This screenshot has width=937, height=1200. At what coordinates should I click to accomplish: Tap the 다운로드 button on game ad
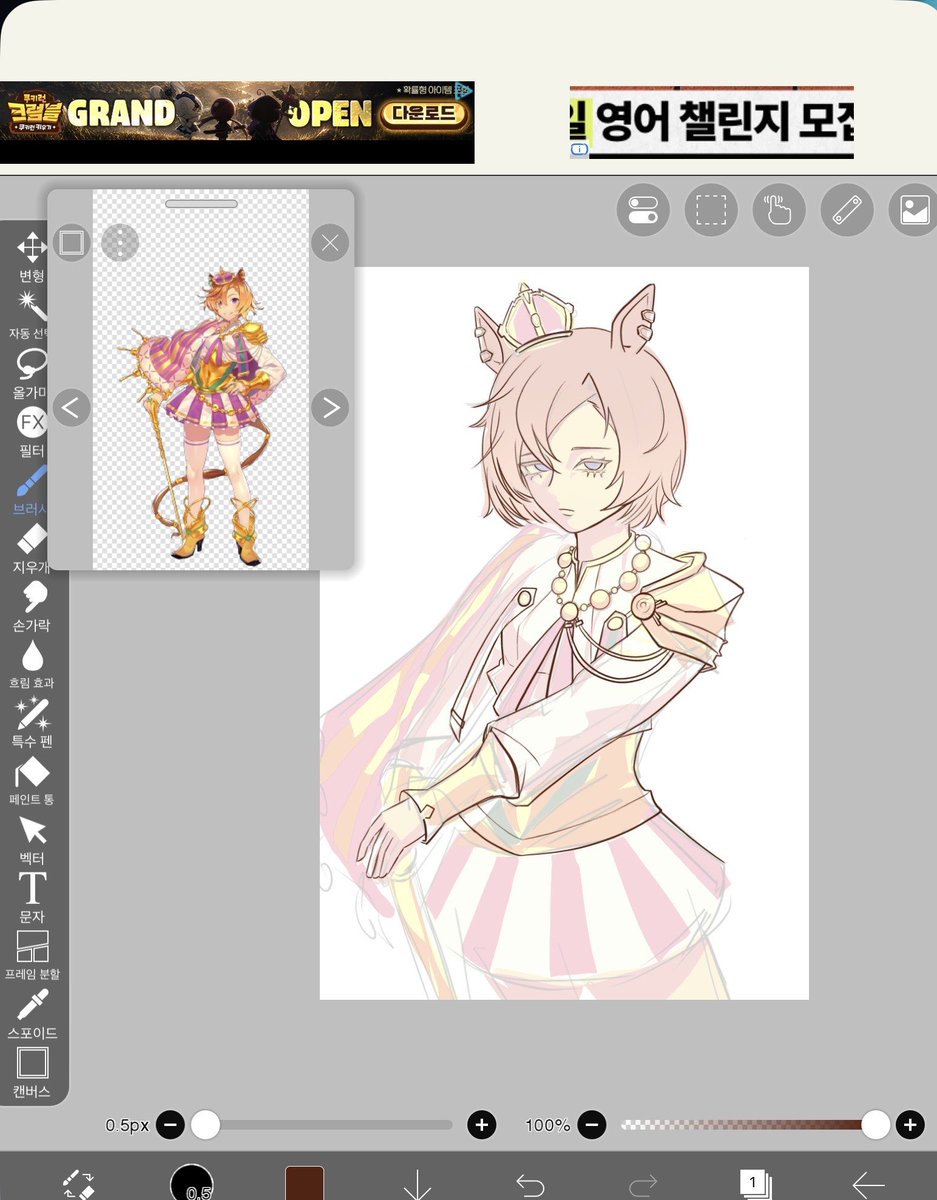click(424, 114)
